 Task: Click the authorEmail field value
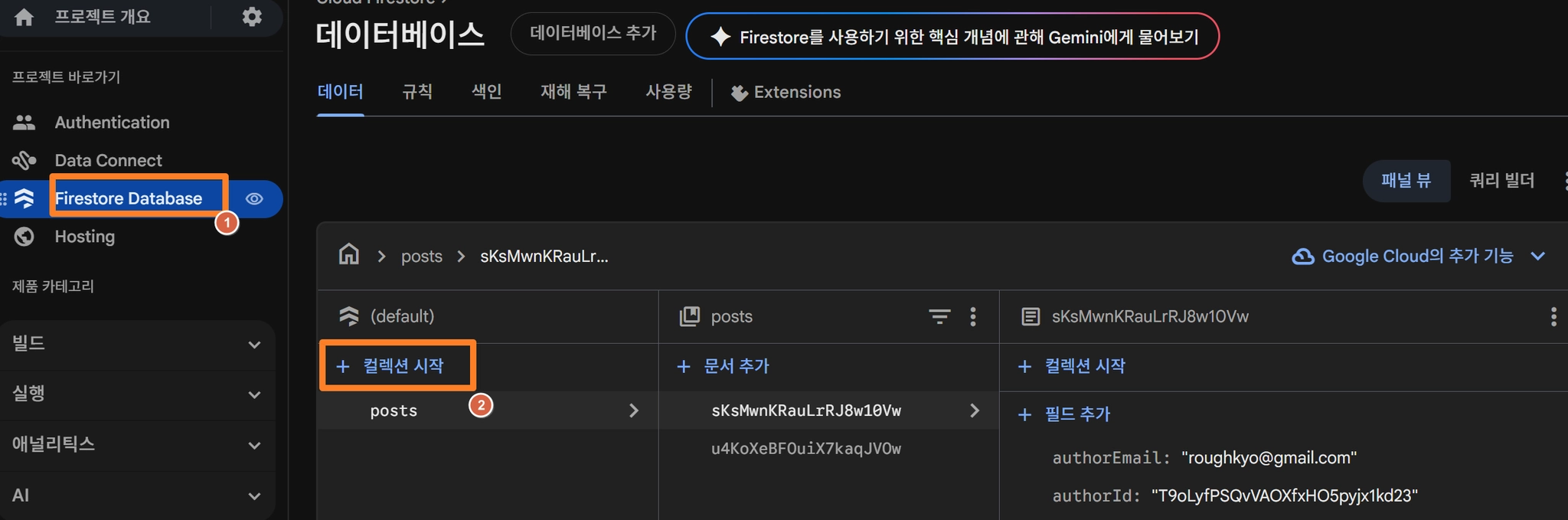[x=1269, y=458]
